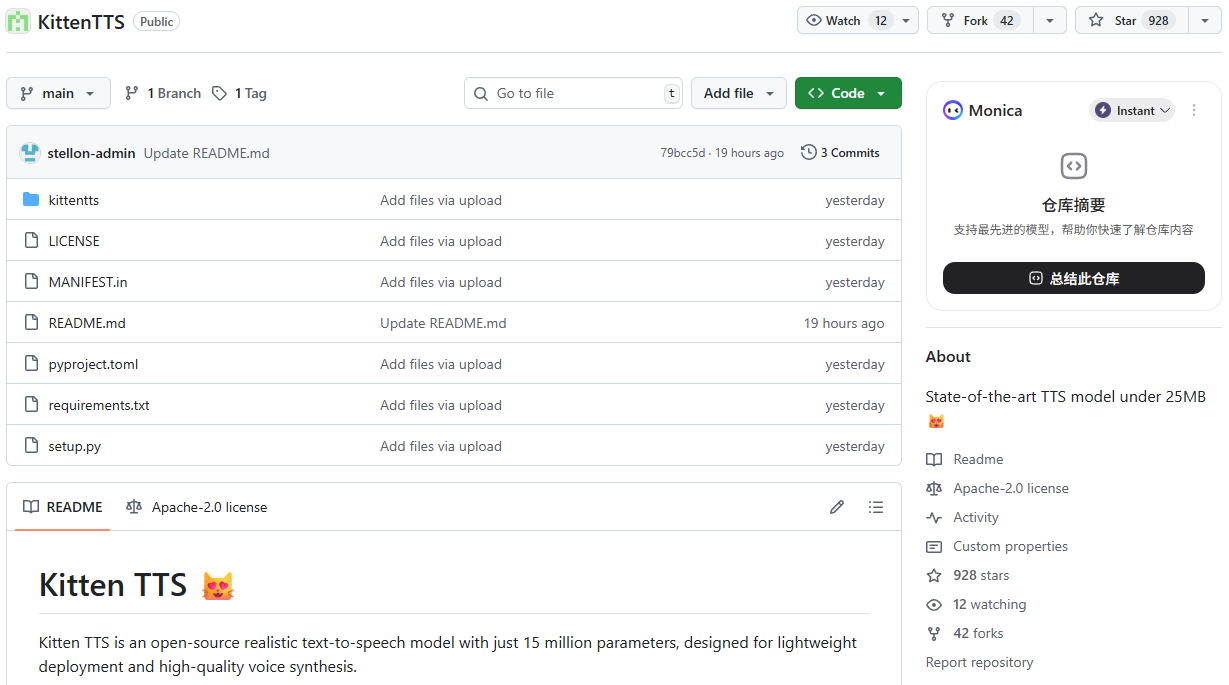Viewport: 1229px width, 685px height.
Task: Click the book icon next to Readme
Action: pos(934,459)
